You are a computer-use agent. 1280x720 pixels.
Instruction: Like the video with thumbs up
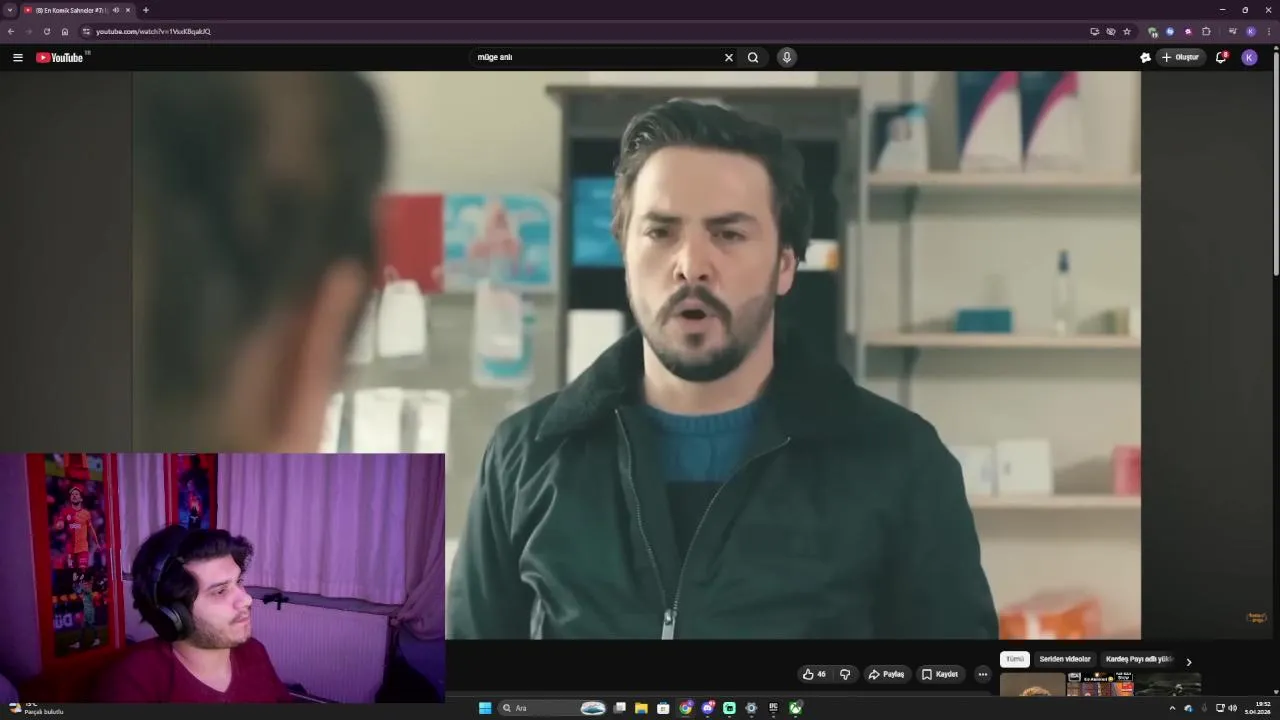[x=814, y=674]
